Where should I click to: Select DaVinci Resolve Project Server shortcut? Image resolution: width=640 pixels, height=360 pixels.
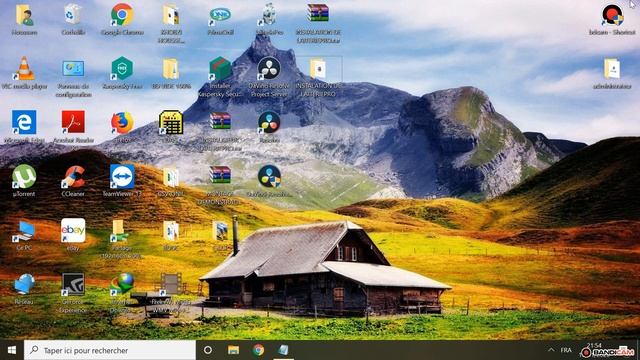pyautogui.click(x=269, y=78)
